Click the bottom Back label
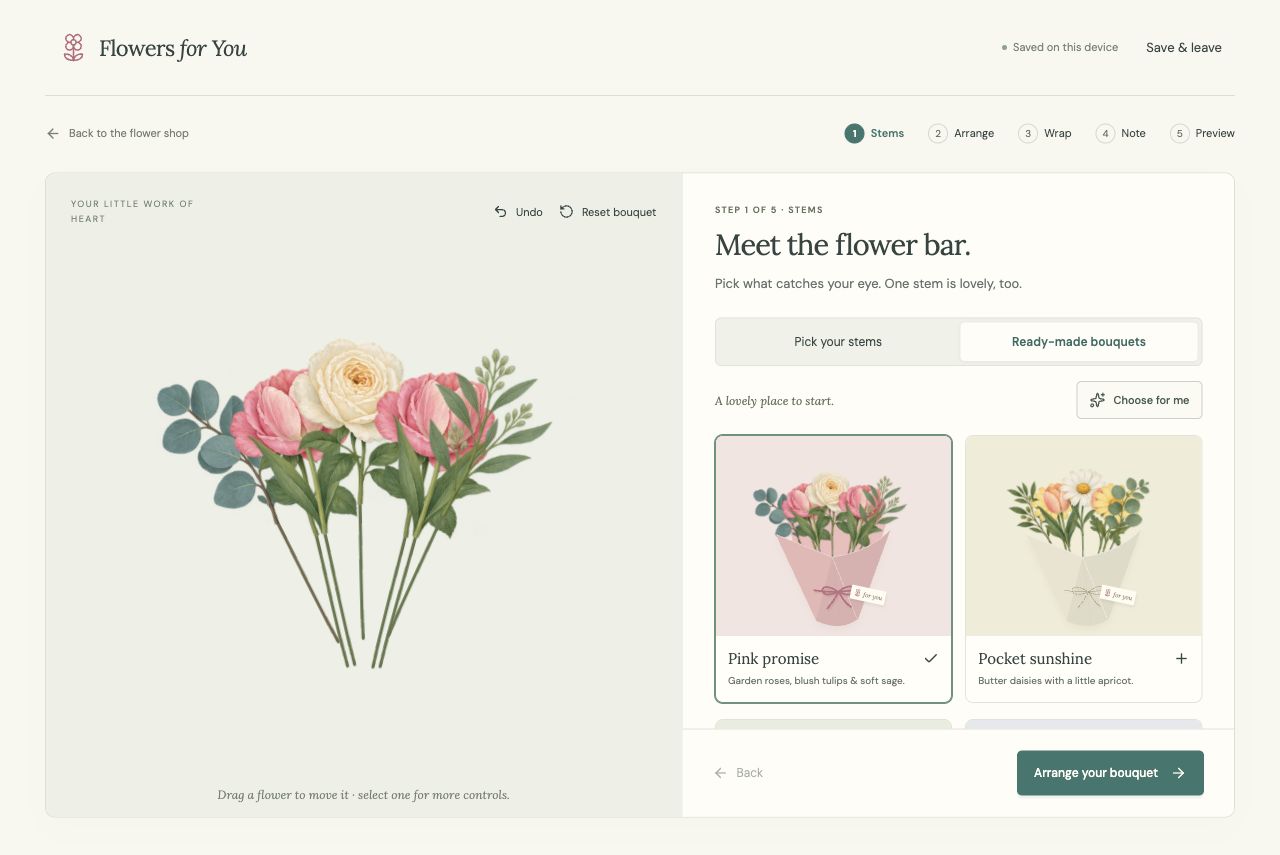The width and height of the screenshot is (1280, 855). (x=749, y=773)
